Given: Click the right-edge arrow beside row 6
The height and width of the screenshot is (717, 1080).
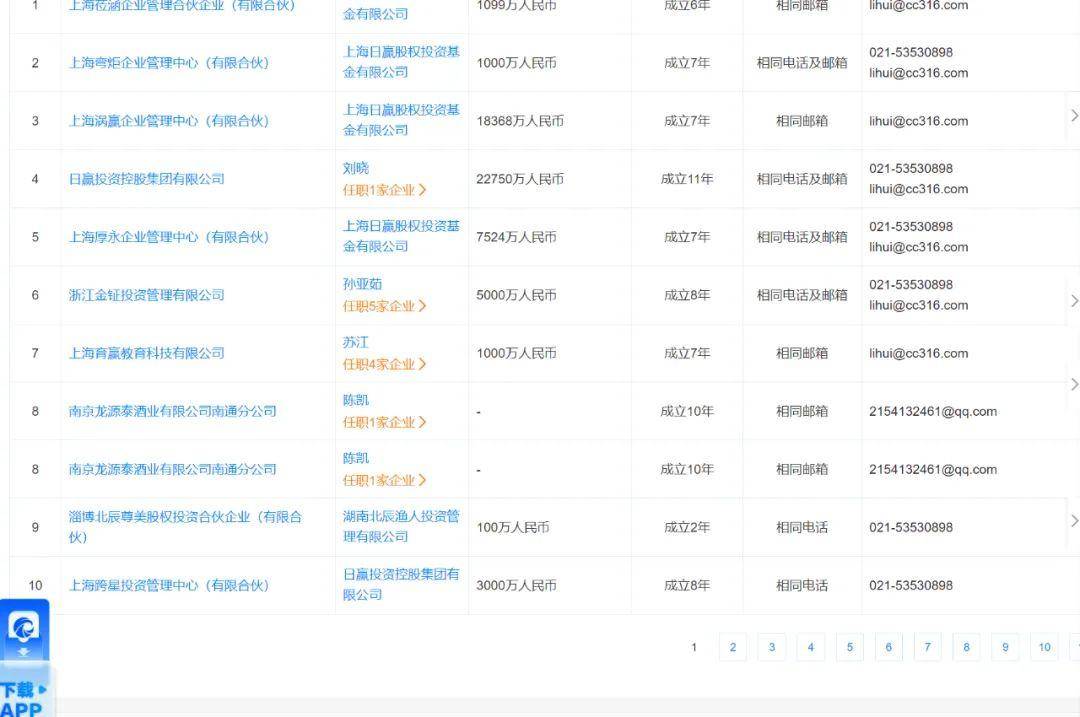Looking at the screenshot, I should 1074,301.
